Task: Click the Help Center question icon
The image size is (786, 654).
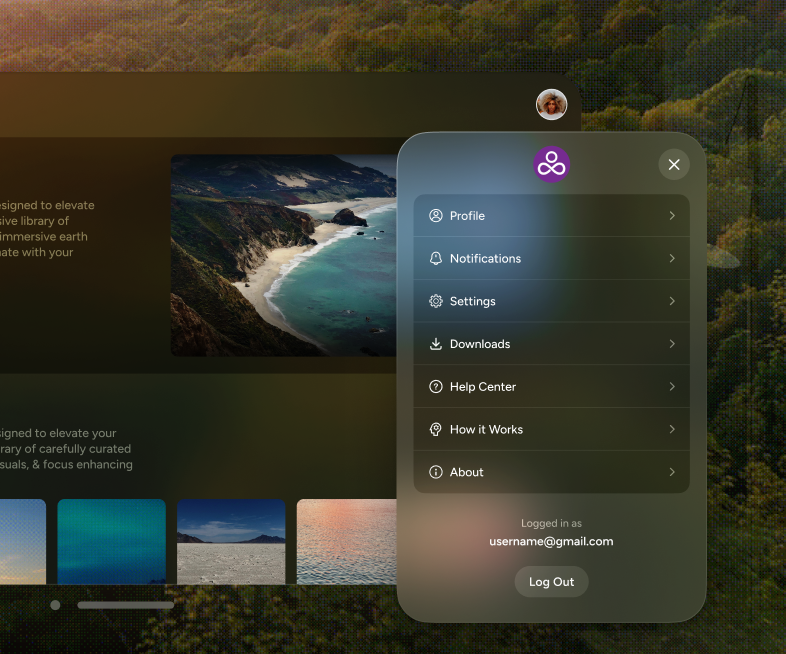Action: pos(436,386)
